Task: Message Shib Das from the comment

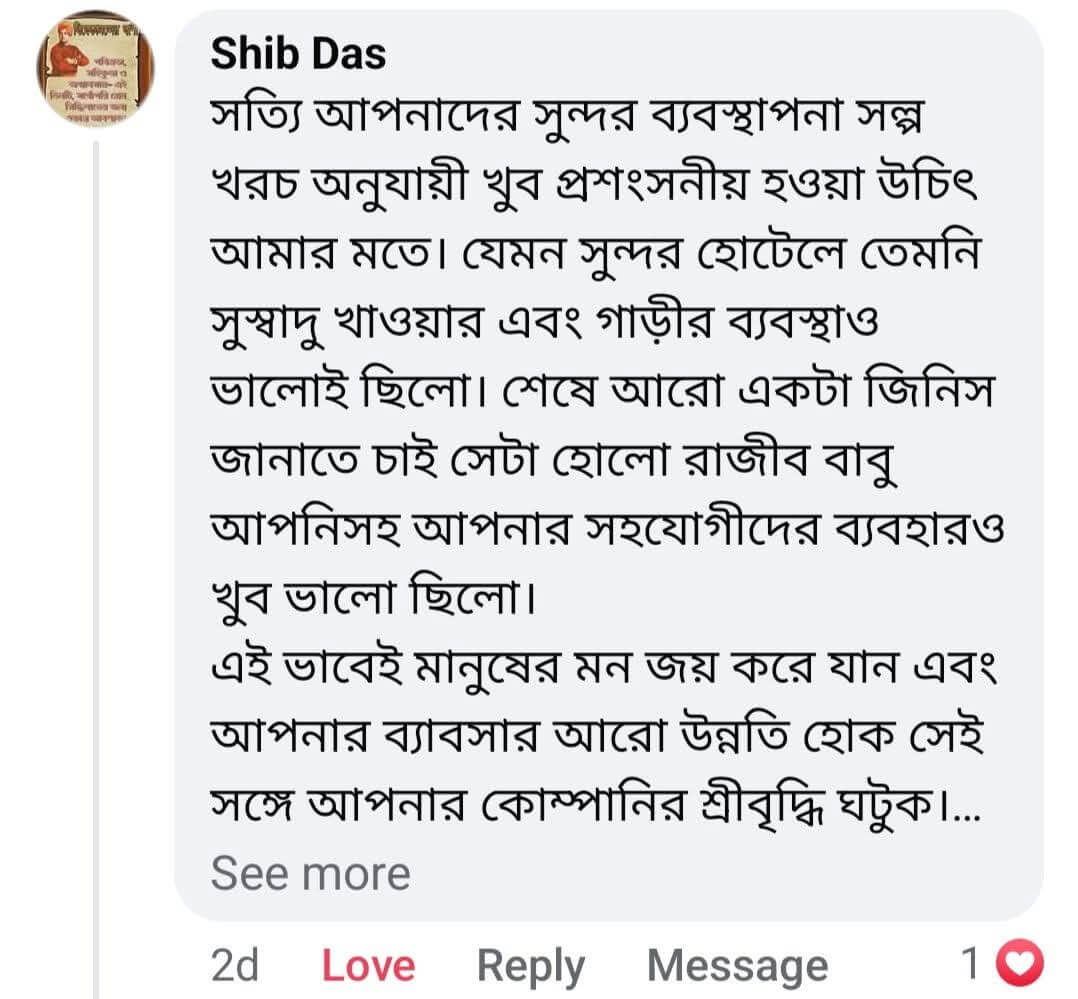Action: pyautogui.click(x=738, y=967)
